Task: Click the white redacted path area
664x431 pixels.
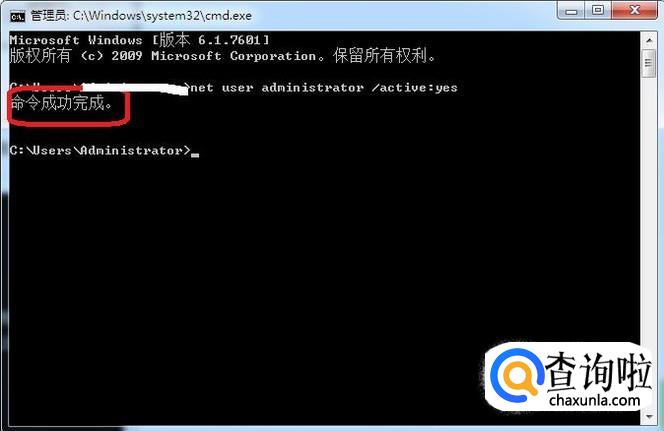Action: tap(135, 88)
